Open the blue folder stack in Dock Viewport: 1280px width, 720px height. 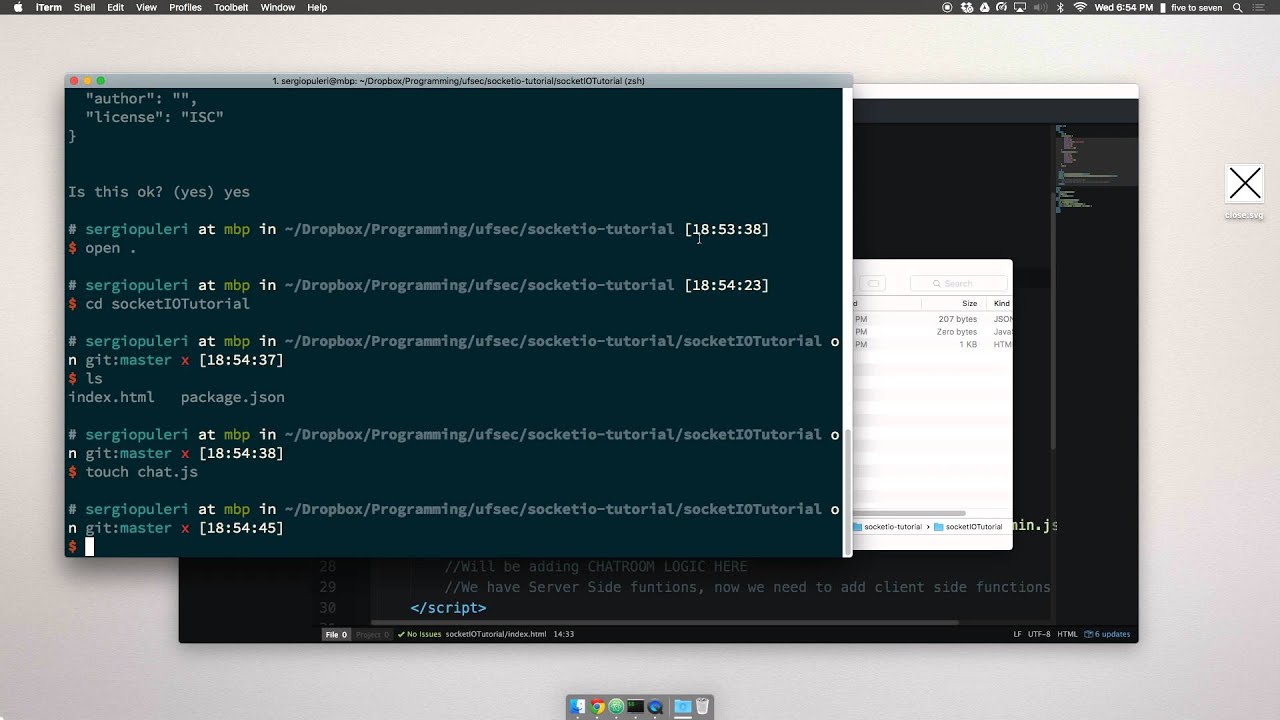(x=682, y=706)
